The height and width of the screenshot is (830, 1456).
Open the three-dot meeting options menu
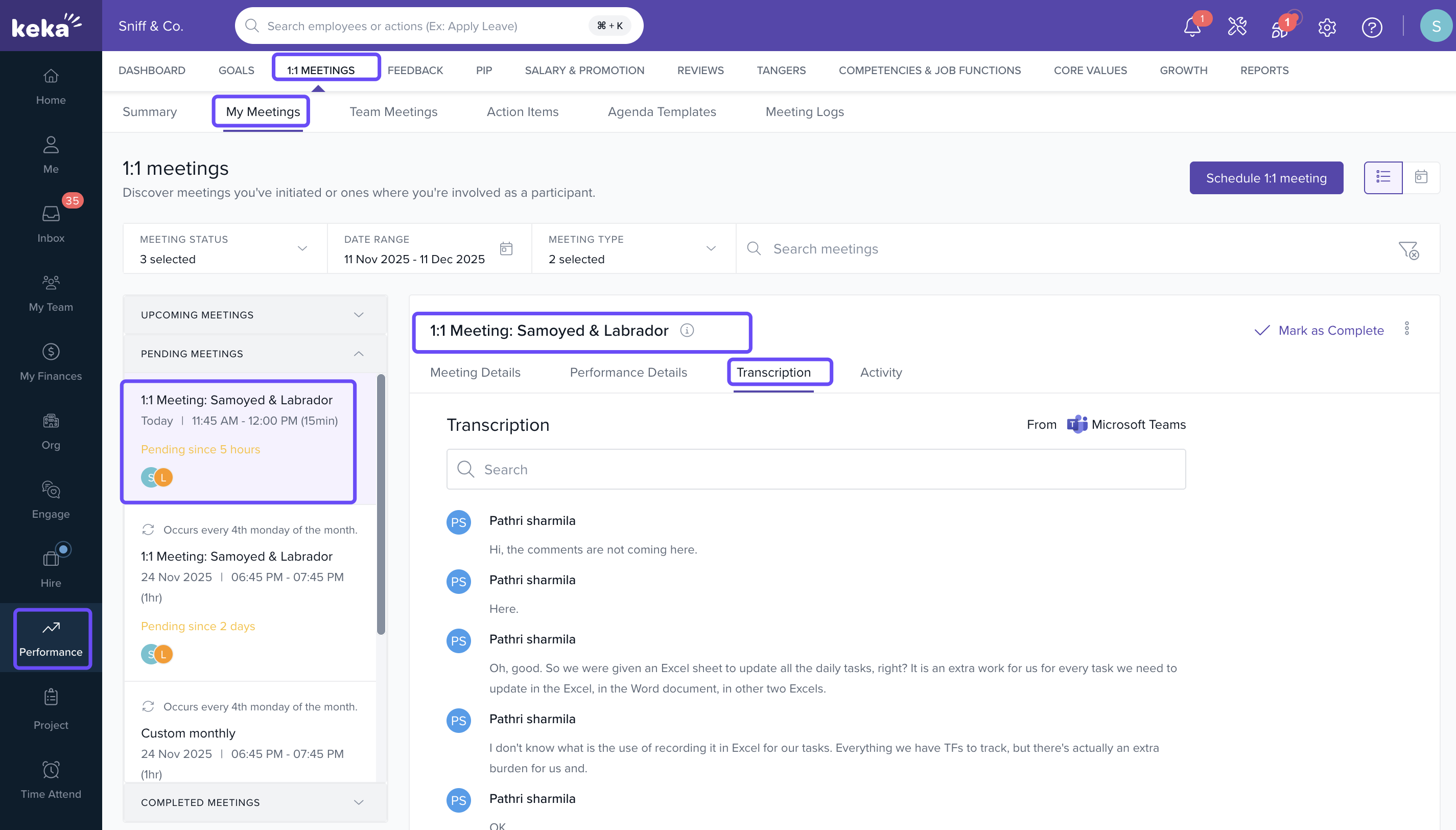coord(1406,328)
